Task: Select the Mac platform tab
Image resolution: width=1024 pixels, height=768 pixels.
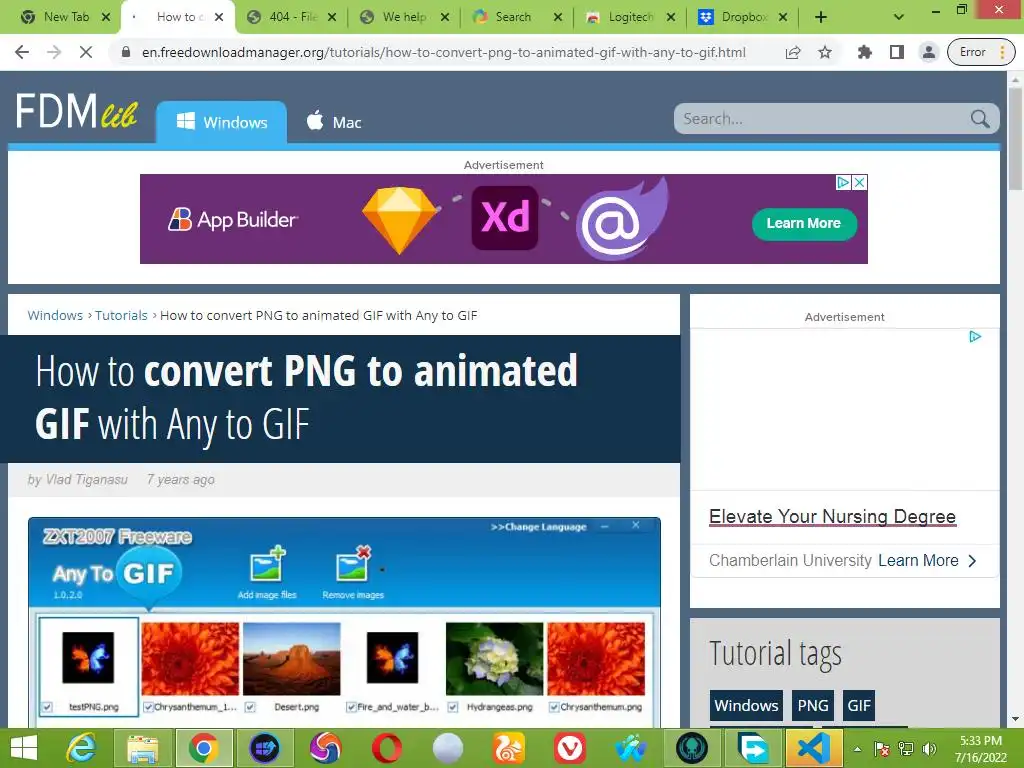Action: tap(334, 122)
